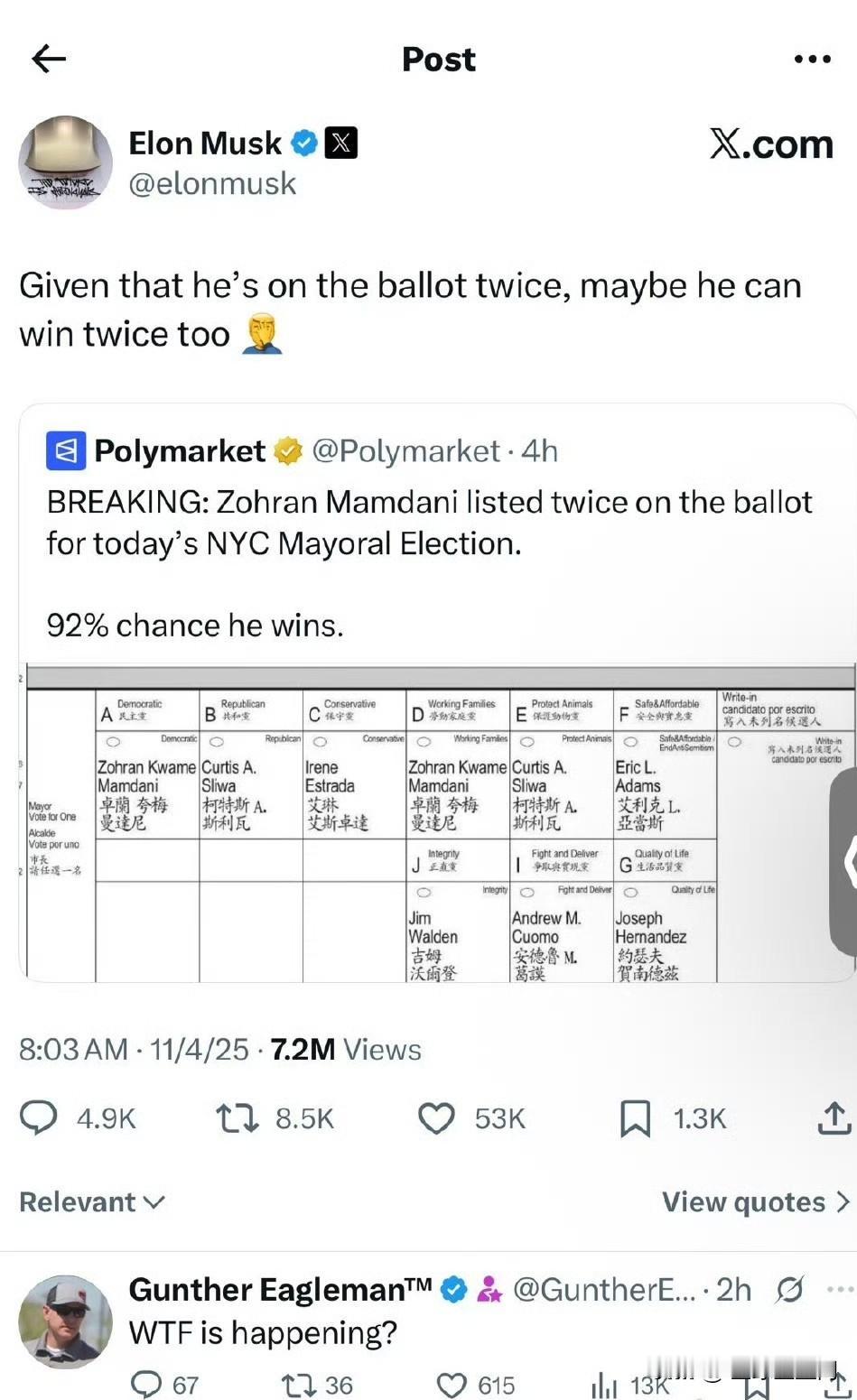Tap the reply bubble icon with 4.9K
This screenshot has width=857, height=1400.
tap(39, 1118)
